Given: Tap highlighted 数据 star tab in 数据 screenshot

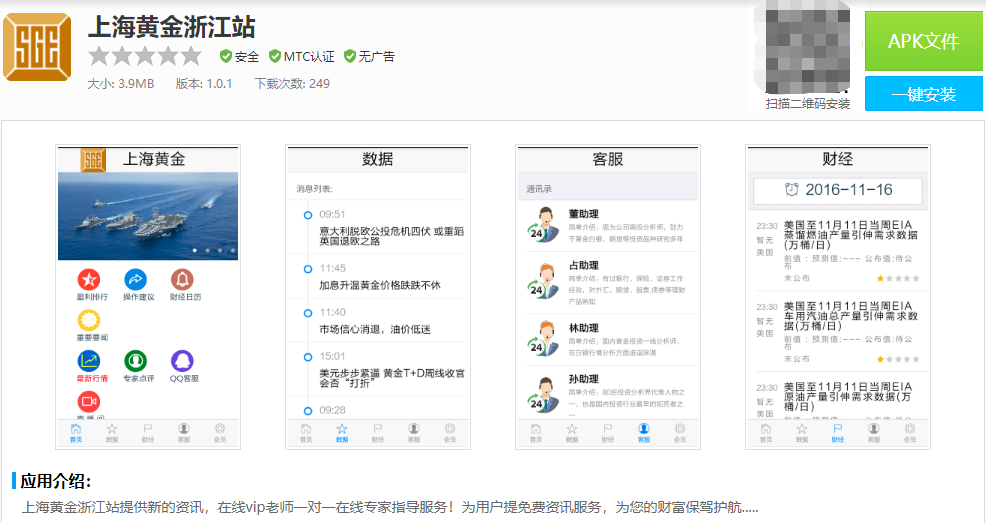Looking at the screenshot, I should pos(341,432).
